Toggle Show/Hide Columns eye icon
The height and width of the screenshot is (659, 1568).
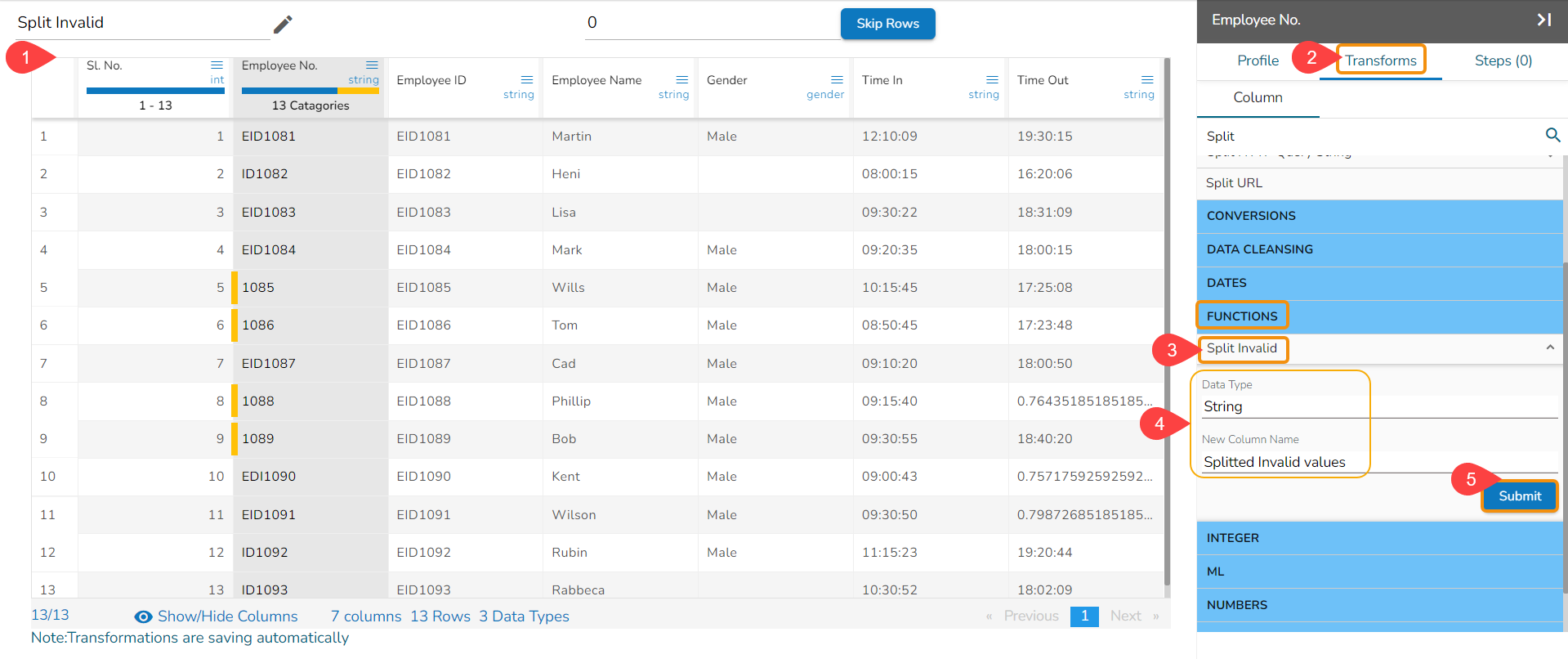(x=143, y=617)
